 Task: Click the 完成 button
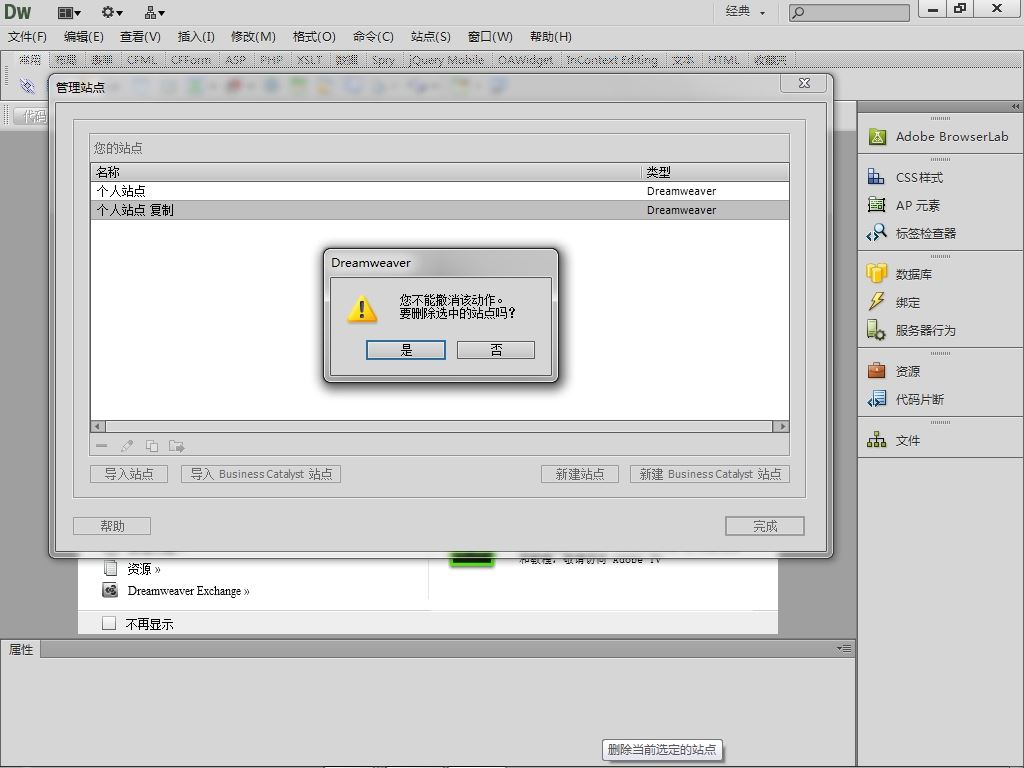click(765, 526)
